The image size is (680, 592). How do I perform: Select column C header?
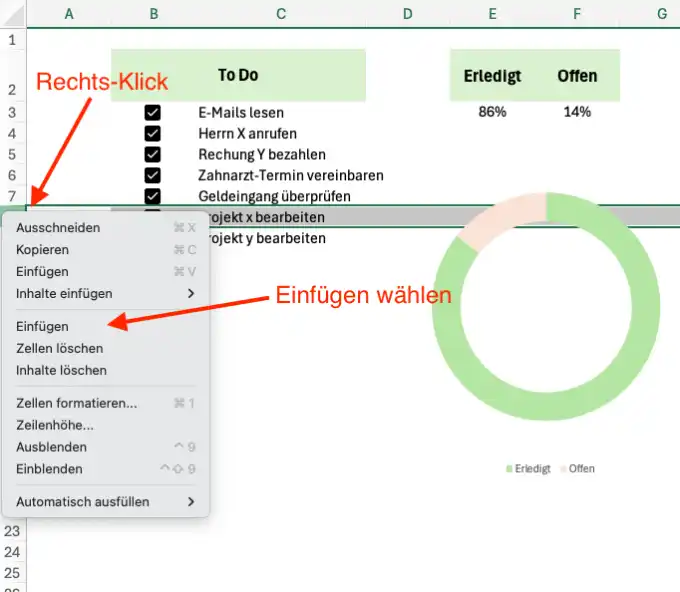point(281,14)
